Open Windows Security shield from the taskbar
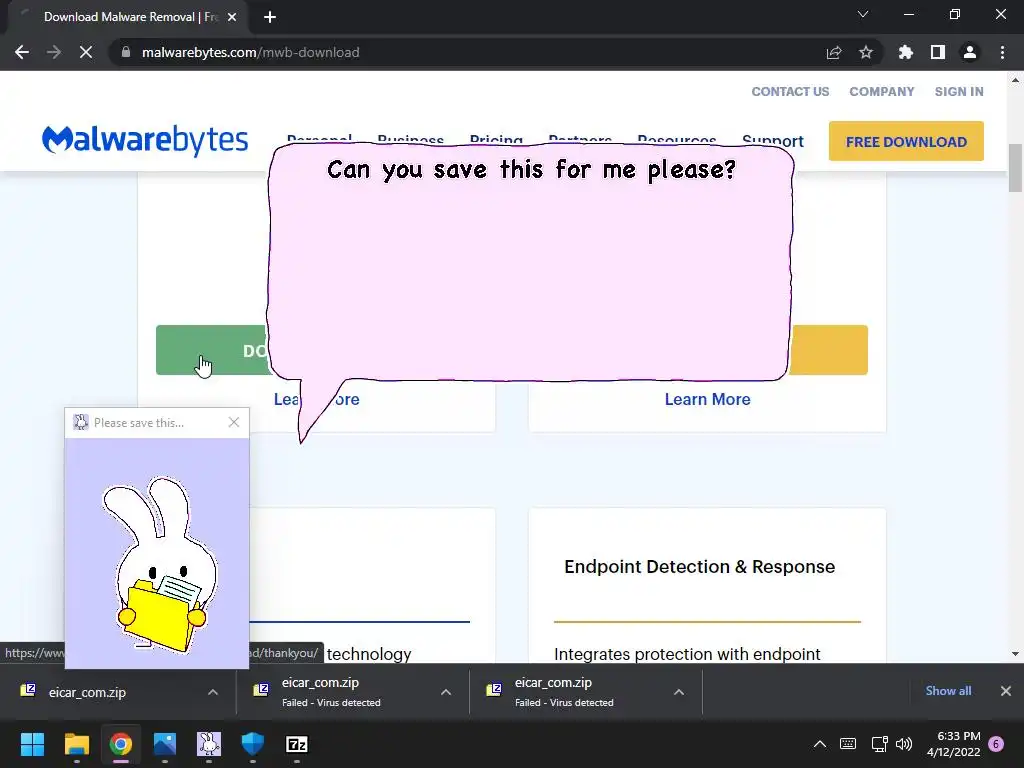Viewport: 1024px width, 768px height. 253,744
